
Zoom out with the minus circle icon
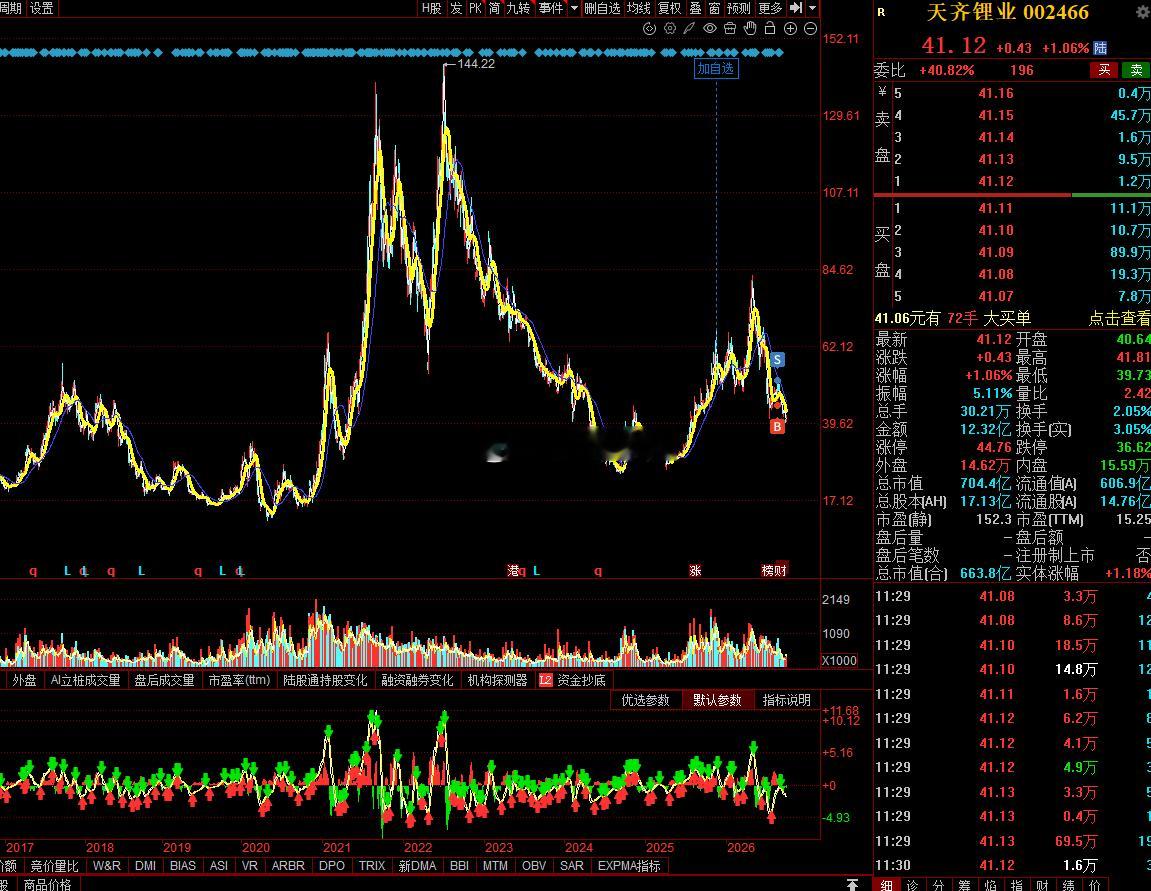pos(810,29)
